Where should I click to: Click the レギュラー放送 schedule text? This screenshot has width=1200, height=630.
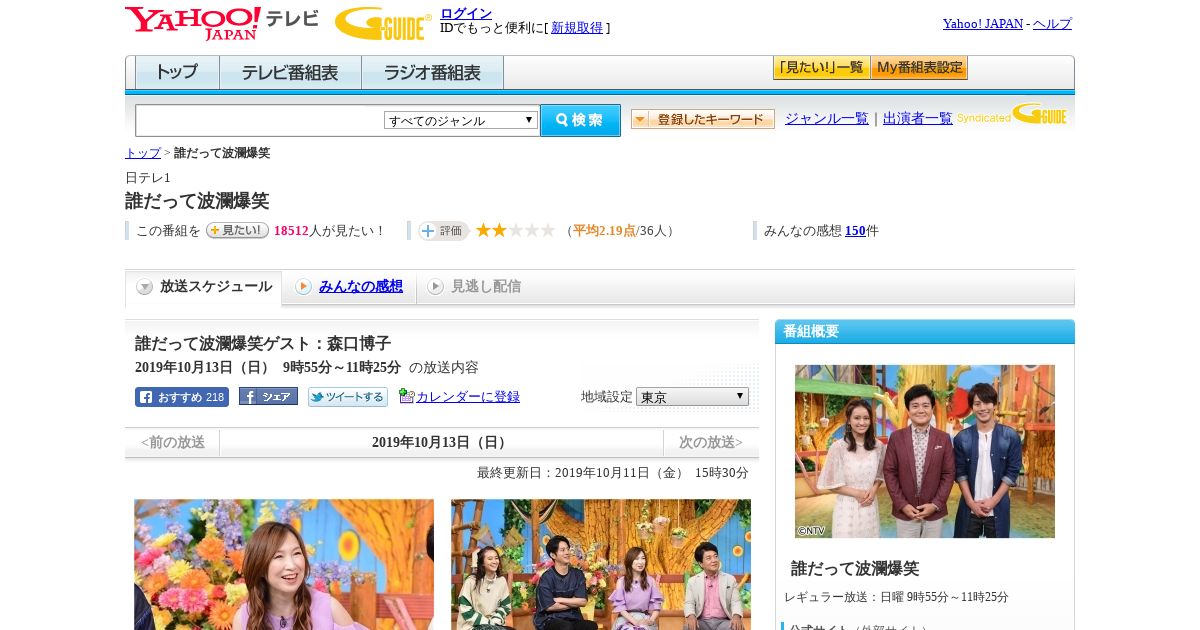[x=896, y=597]
